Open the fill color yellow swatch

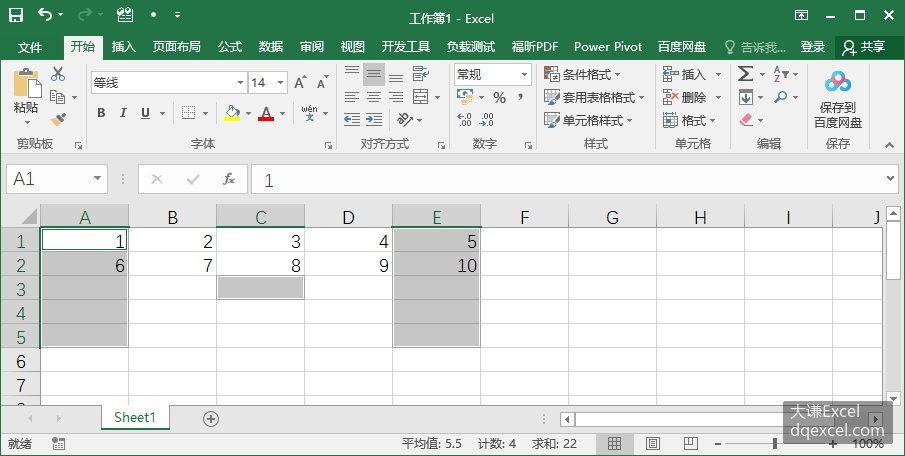[x=232, y=113]
